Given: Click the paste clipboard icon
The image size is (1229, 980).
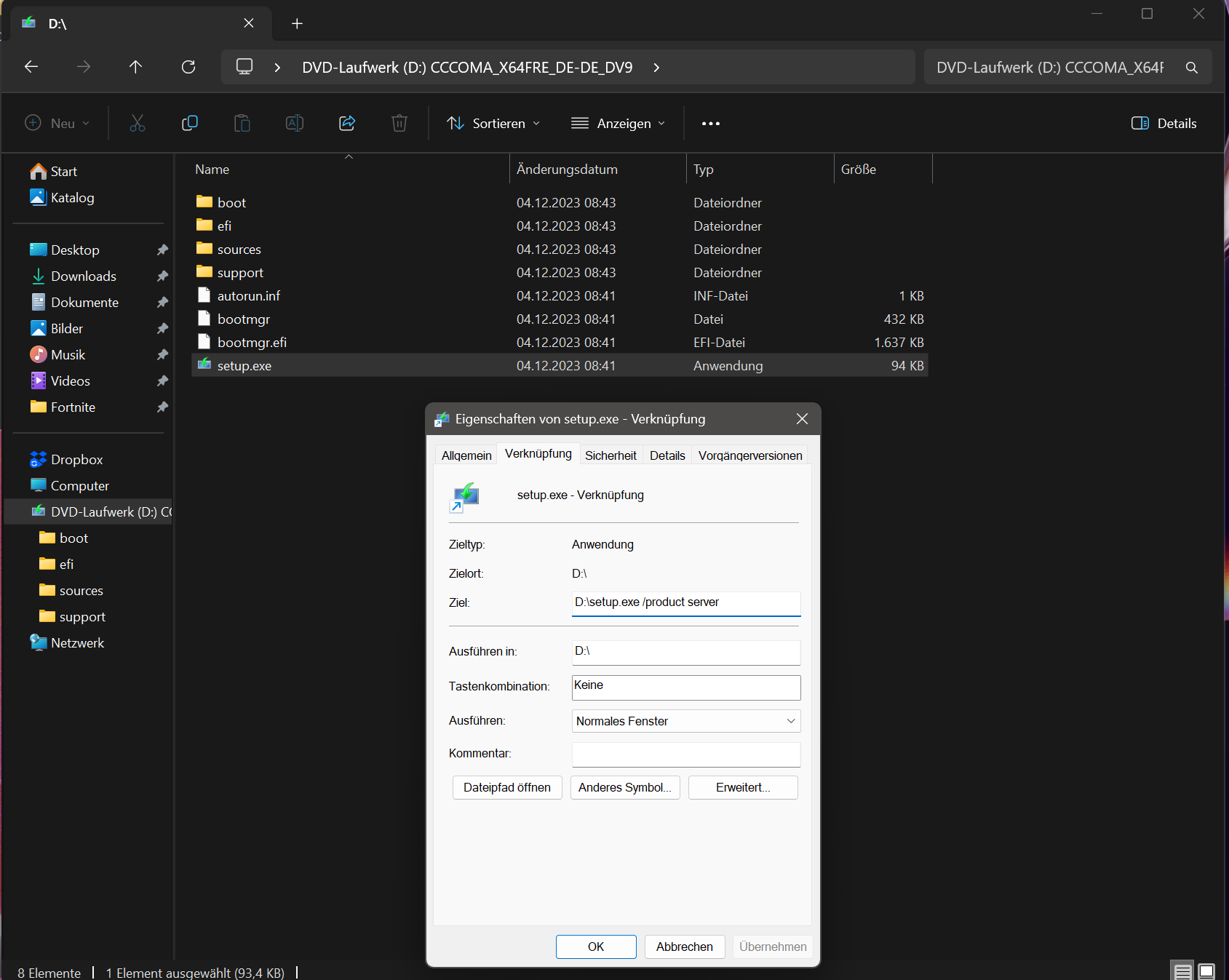Looking at the screenshot, I should pyautogui.click(x=242, y=123).
